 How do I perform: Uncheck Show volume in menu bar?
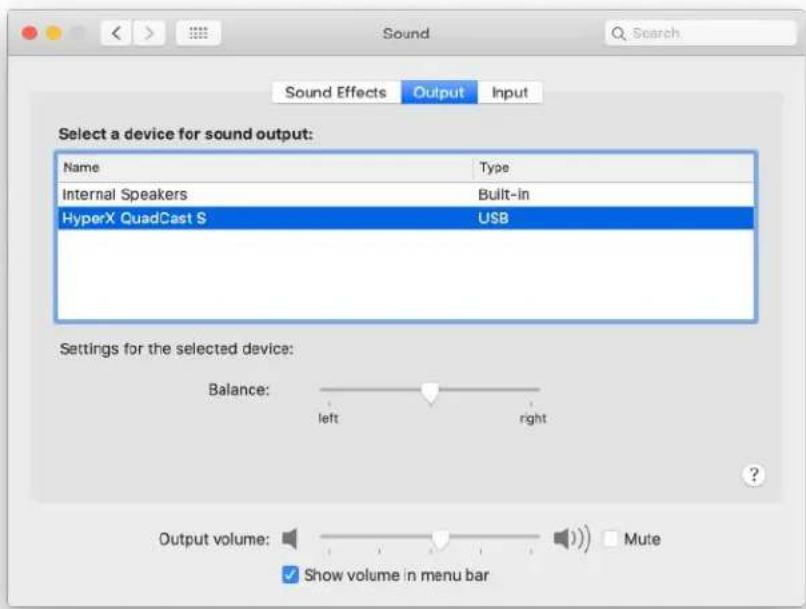click(x=290, y=575)
